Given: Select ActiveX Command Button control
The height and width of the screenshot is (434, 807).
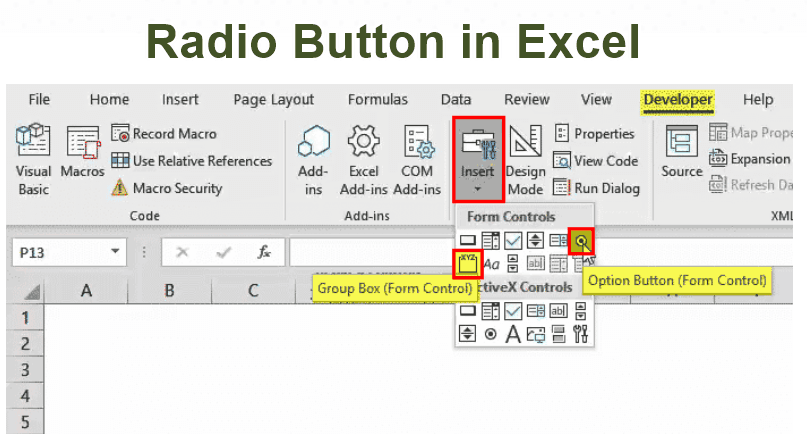Looking at the screenshot, I should click(467, 310).
